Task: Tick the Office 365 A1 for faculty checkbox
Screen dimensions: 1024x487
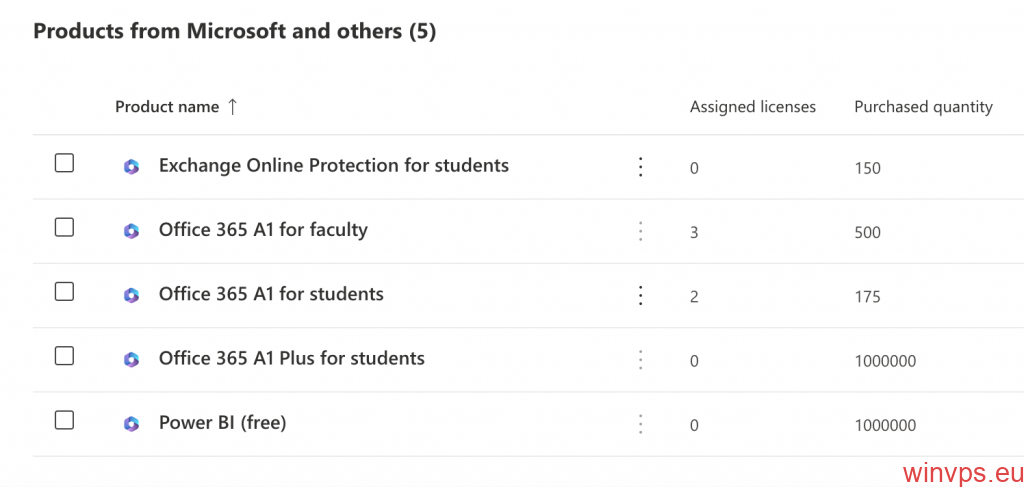Action: (x=64, y=227)
